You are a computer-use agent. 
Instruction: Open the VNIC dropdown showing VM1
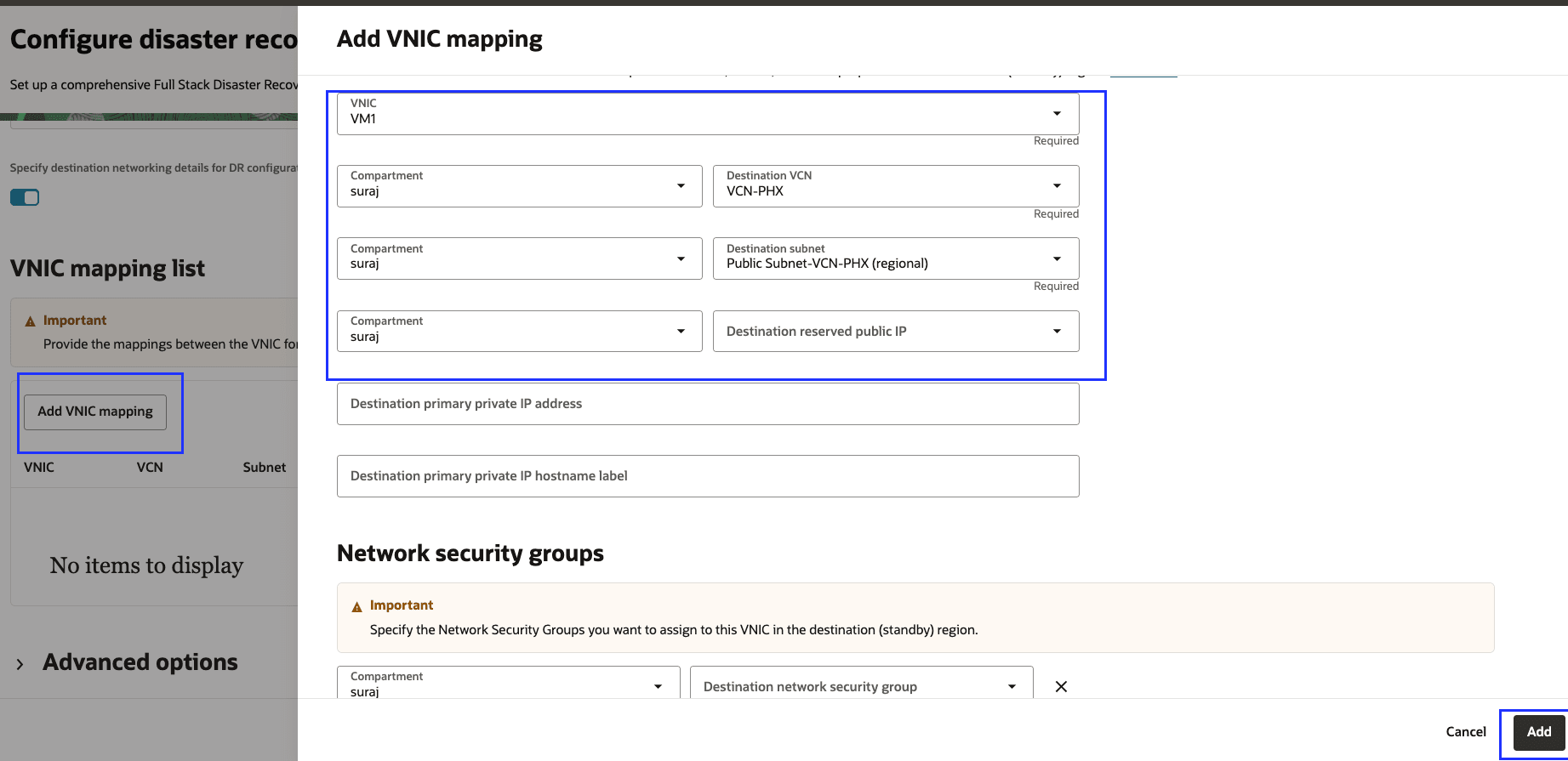click(x=708, y=114)
